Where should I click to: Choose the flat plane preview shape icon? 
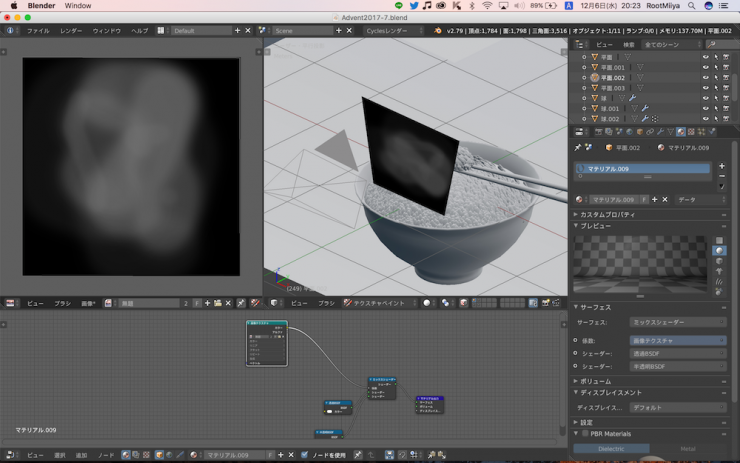[x=719, y=240]
